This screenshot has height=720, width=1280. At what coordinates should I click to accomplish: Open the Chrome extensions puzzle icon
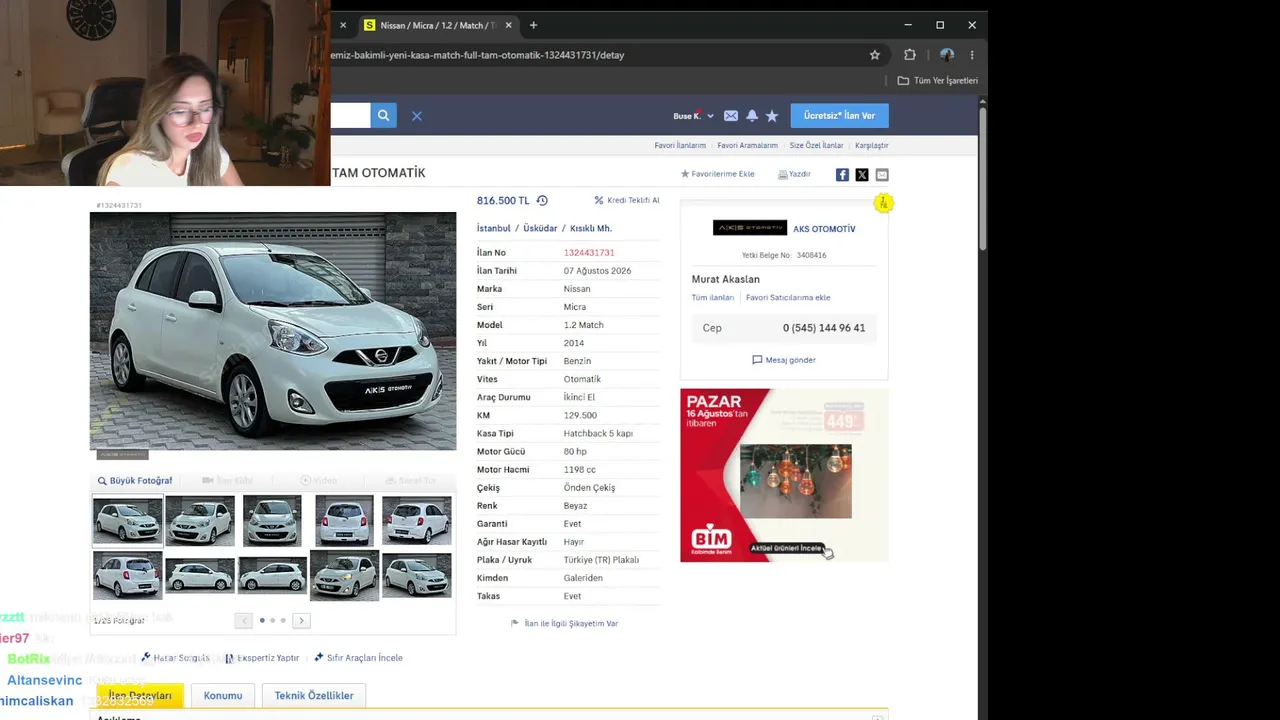910,55
